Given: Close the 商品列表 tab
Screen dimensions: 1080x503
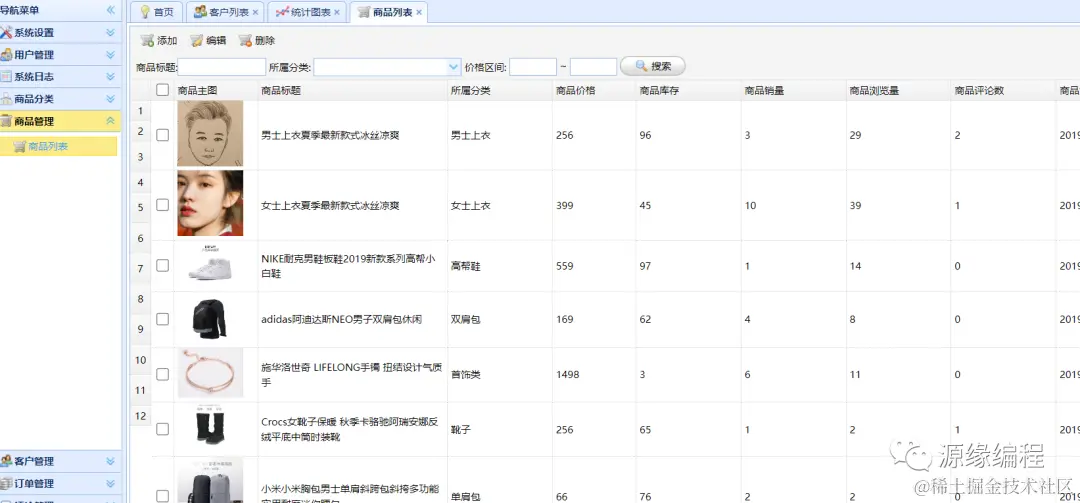Looking at the screenshot, I should 419,12.
